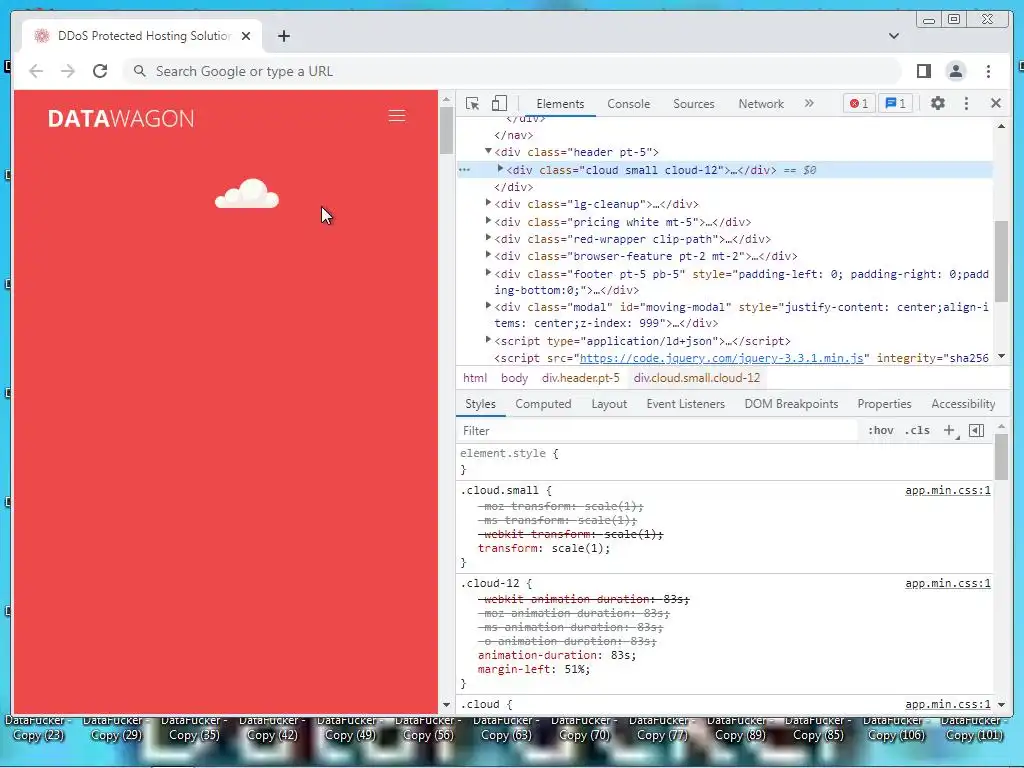Toggle the :hov element state button
This screenshot has height=768, width=1024.
tap(880, 430)
